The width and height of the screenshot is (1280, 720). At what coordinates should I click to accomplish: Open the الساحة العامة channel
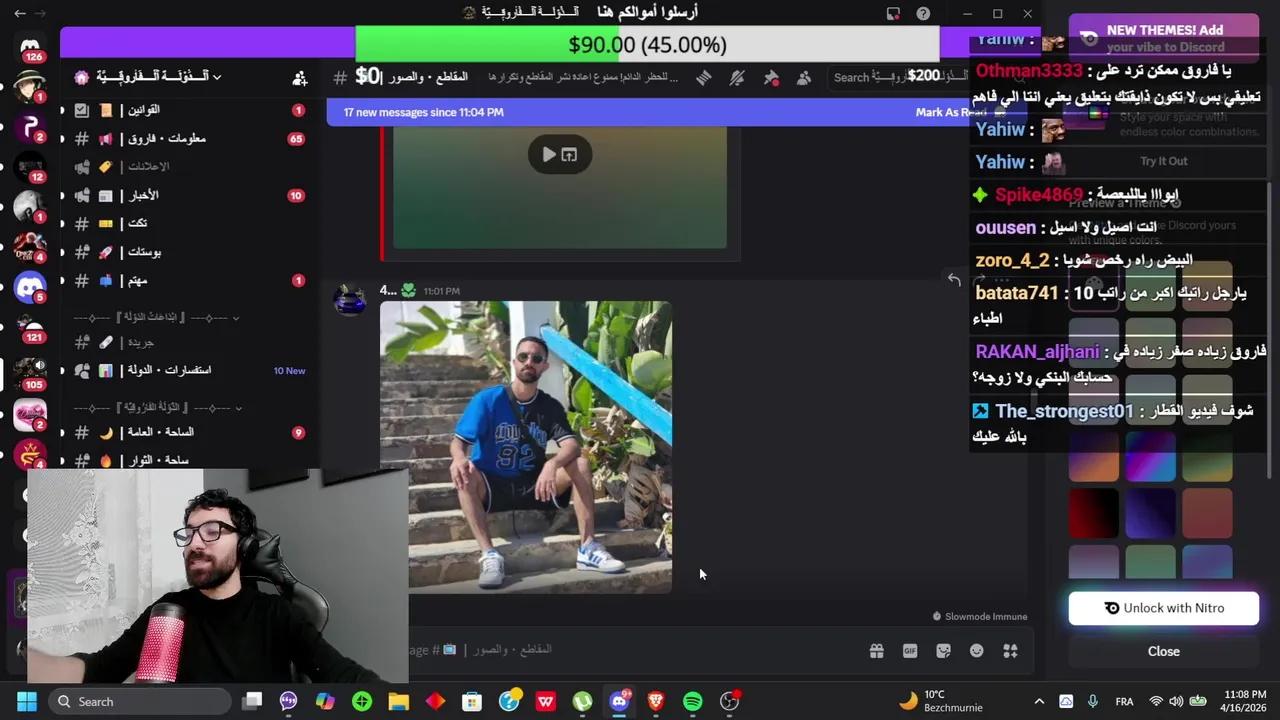(190, 432)
